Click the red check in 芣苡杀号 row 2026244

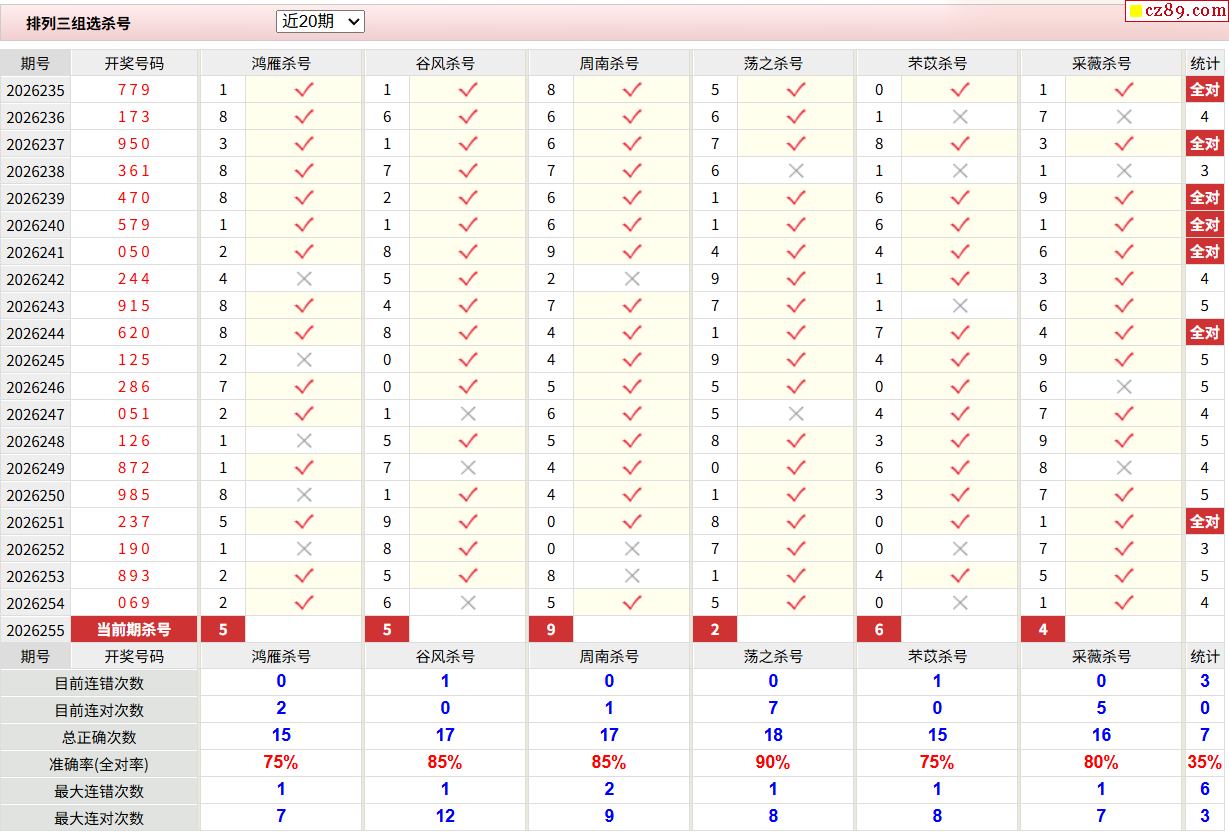point(960,333)
